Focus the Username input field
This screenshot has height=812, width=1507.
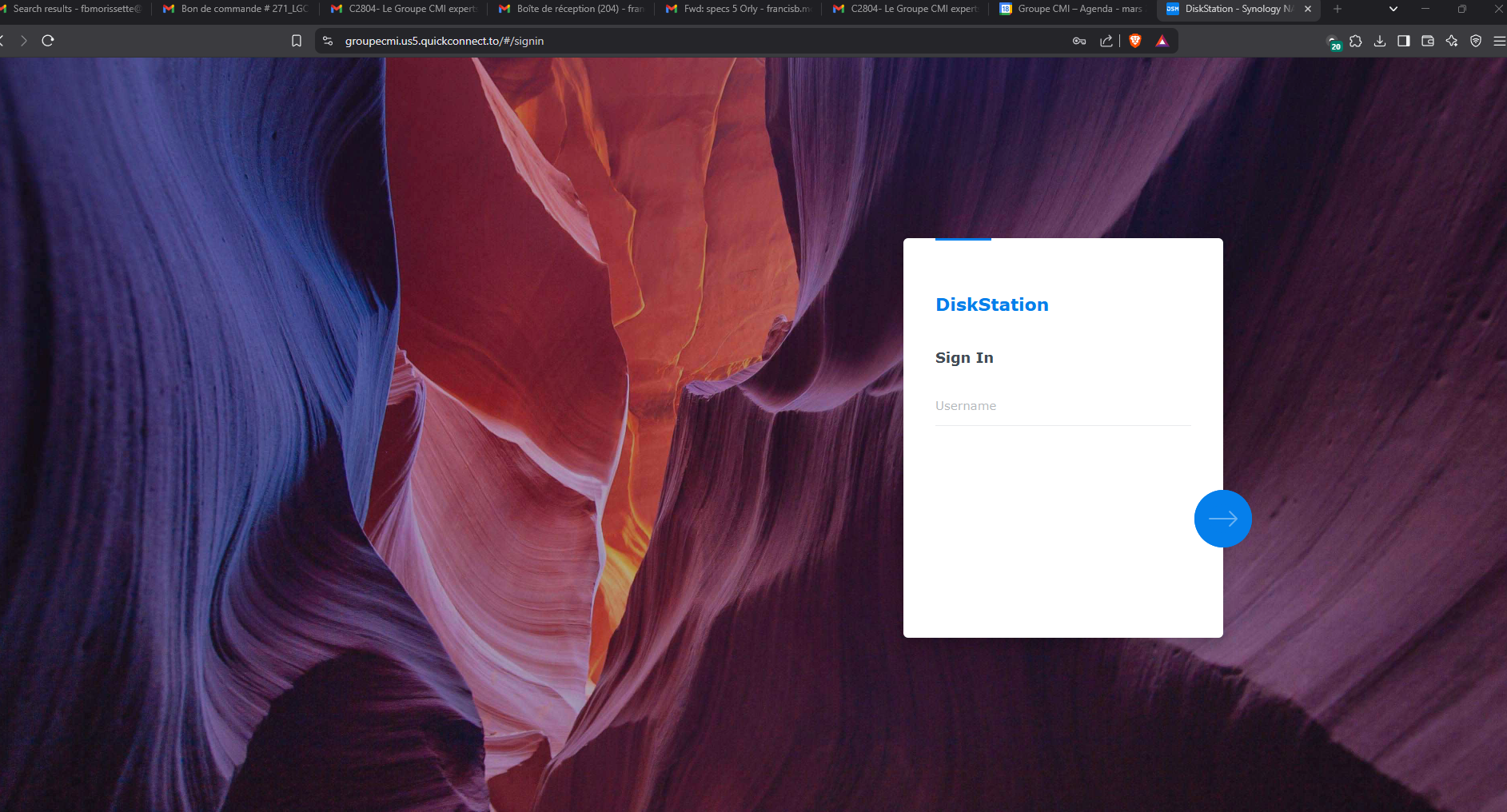[1062, 406]
